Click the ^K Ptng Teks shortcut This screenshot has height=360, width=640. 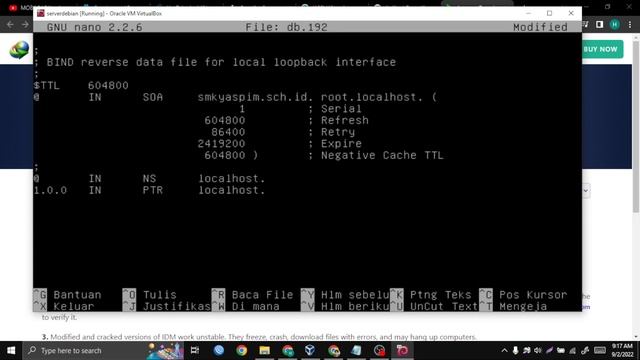point(431,295)
